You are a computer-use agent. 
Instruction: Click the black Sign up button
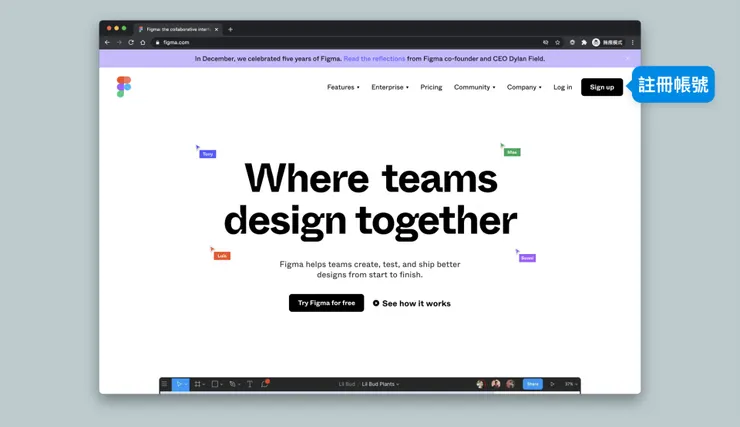[602, 87]
